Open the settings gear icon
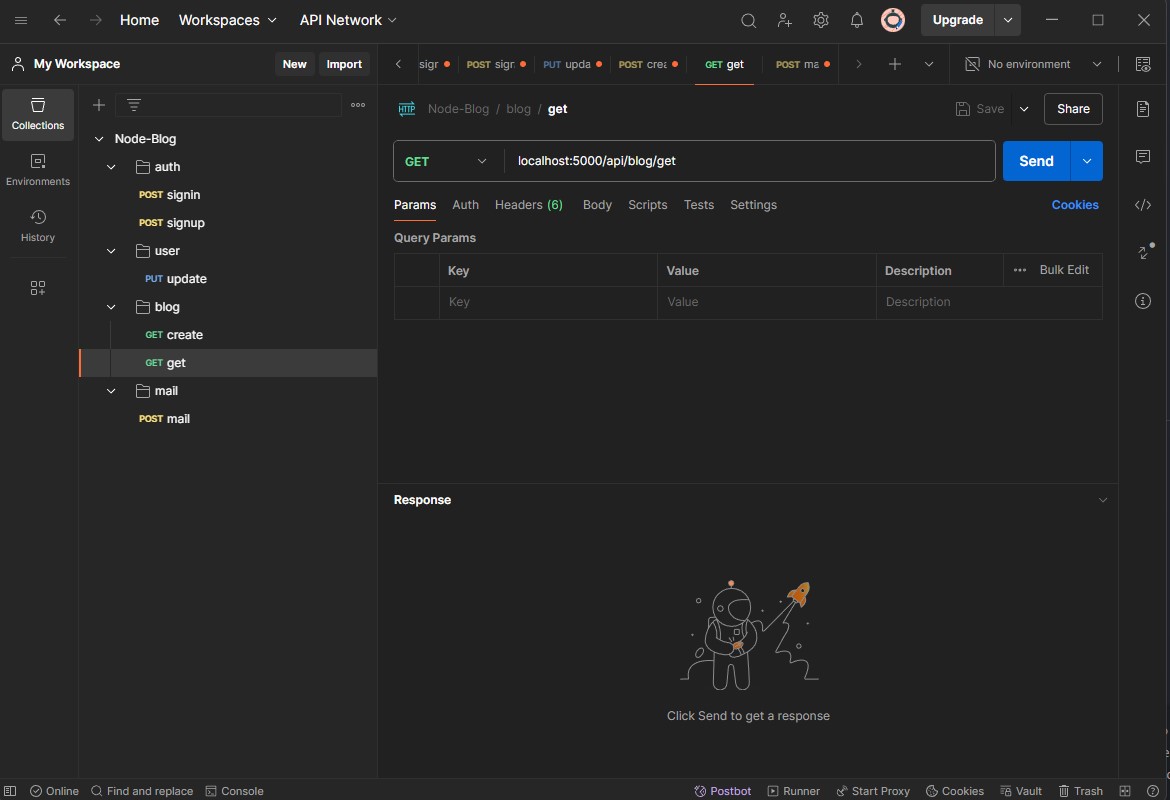The height and width of the screenshot is (800, 1170). click(821, 20)
